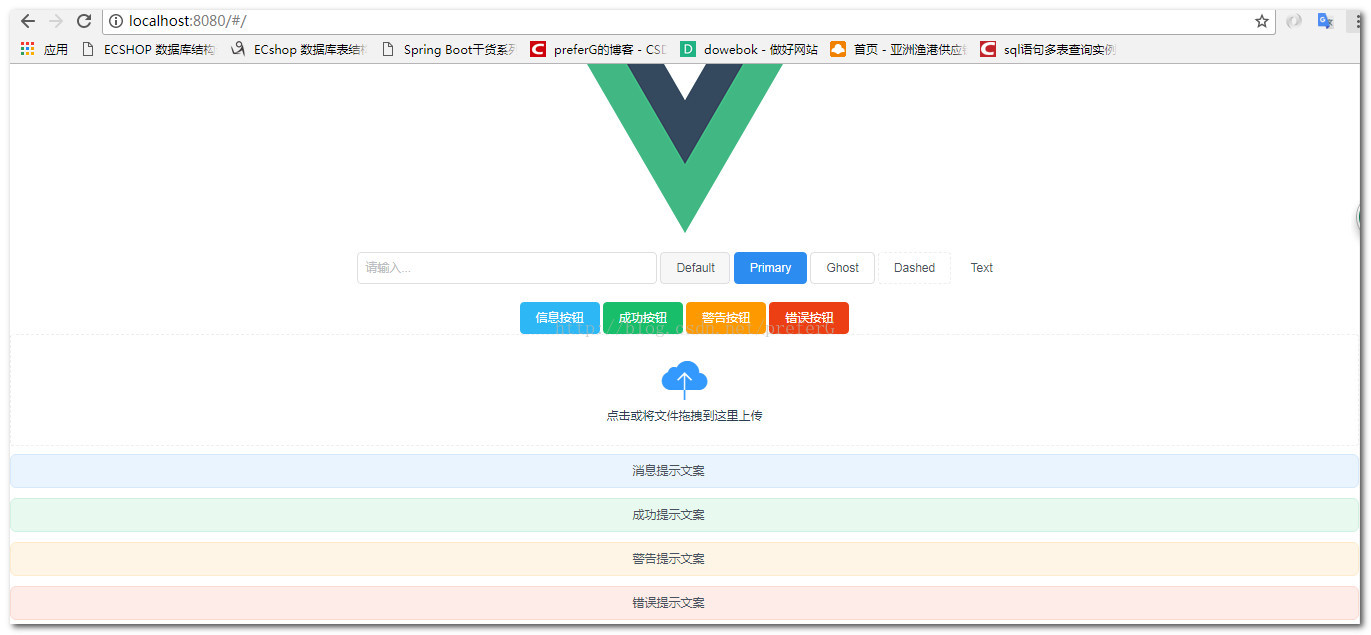Click the red 错误提示文案 alert
The height and width of the screenshot is (635, 1371).
click(x=685, y=603)
